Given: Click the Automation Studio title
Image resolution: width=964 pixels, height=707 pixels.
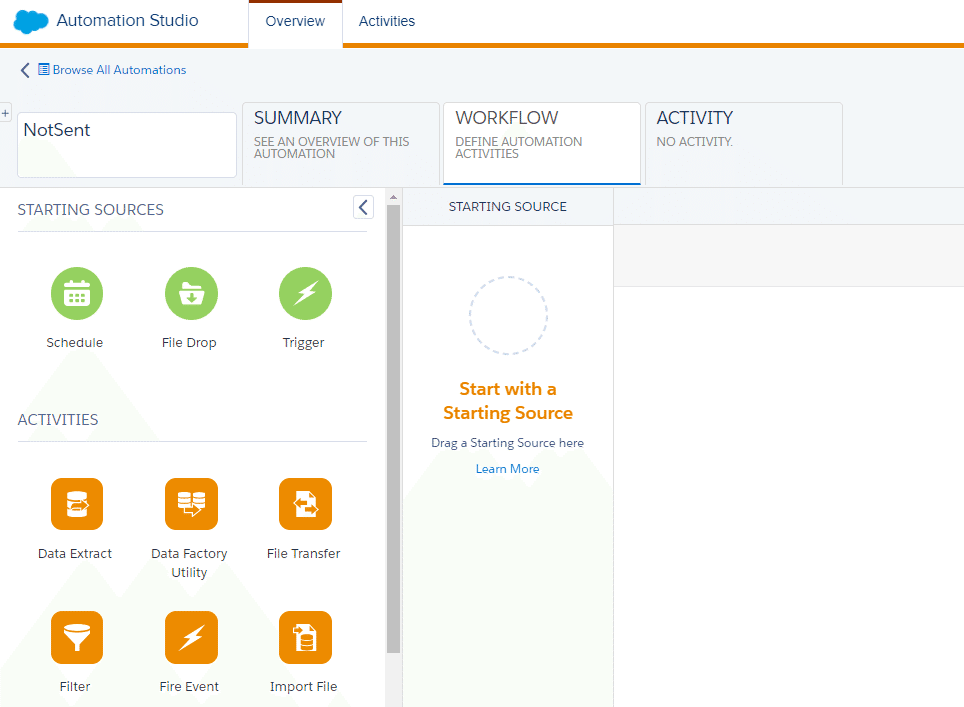Looking at the screenshot, I should tap(127, 20).
